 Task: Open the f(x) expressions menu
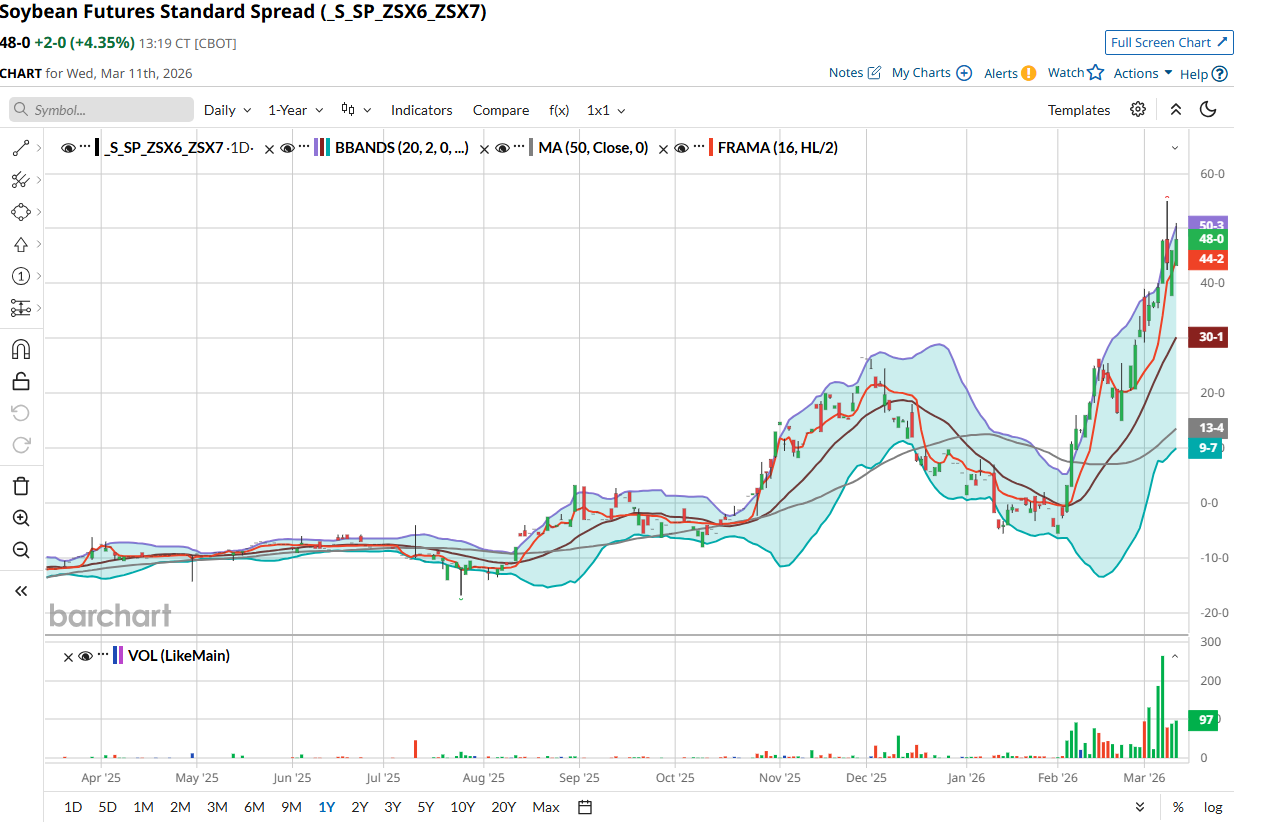(x=559, y=110)
